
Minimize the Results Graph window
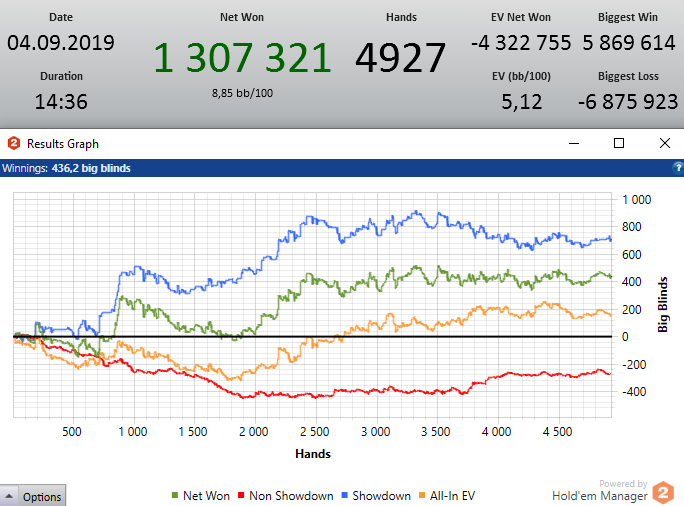pos(574,143)
